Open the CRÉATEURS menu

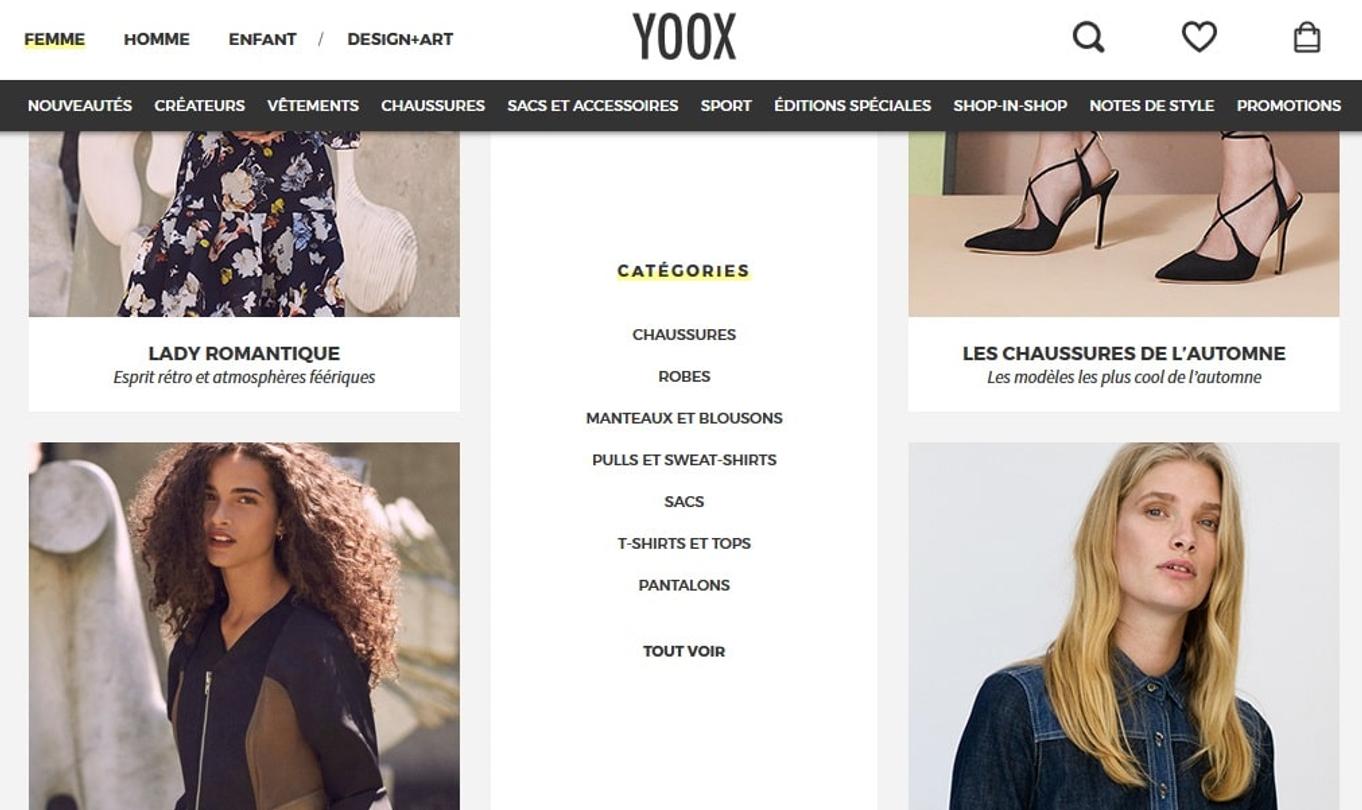click(200, 105)
